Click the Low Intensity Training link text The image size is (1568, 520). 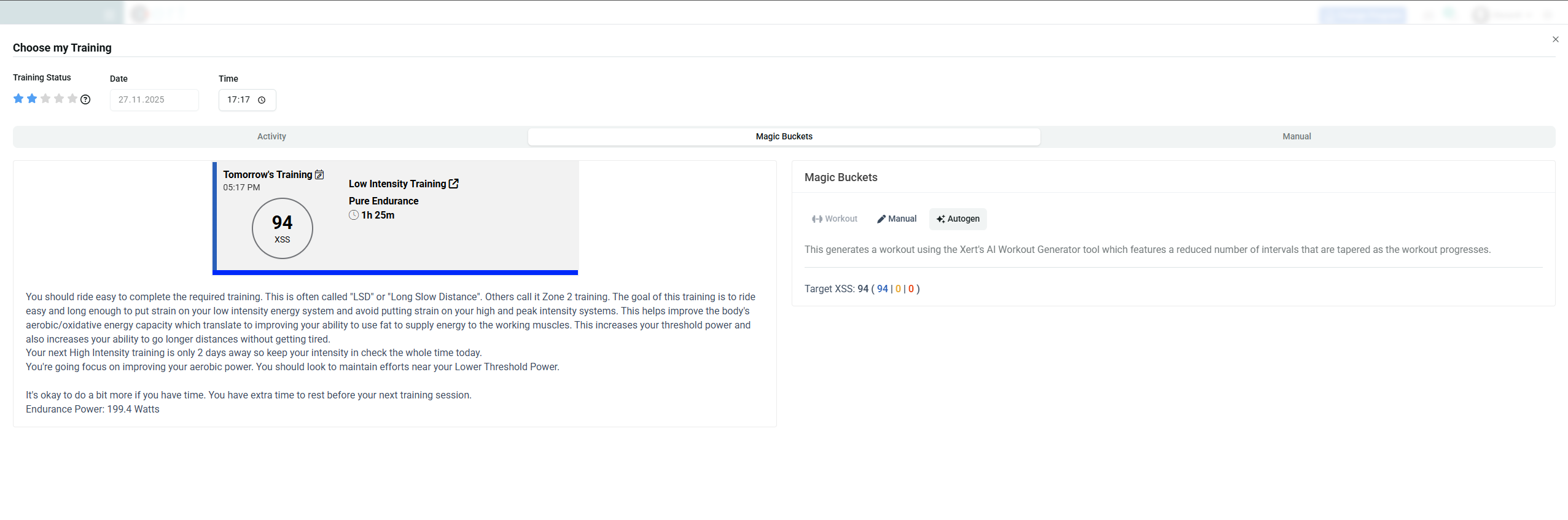click(397, 184)
